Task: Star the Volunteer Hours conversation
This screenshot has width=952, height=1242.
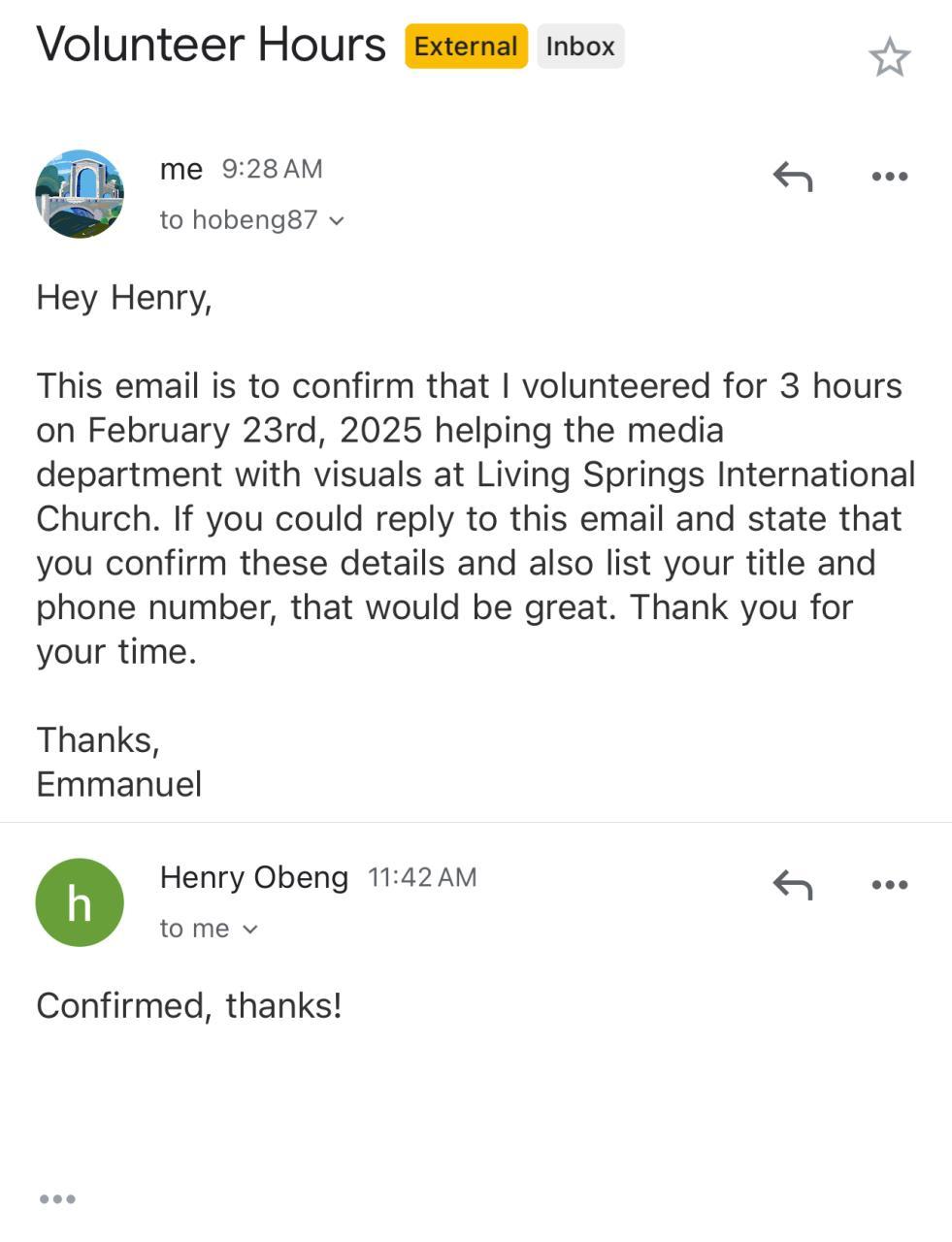Action: coord(889,57)
